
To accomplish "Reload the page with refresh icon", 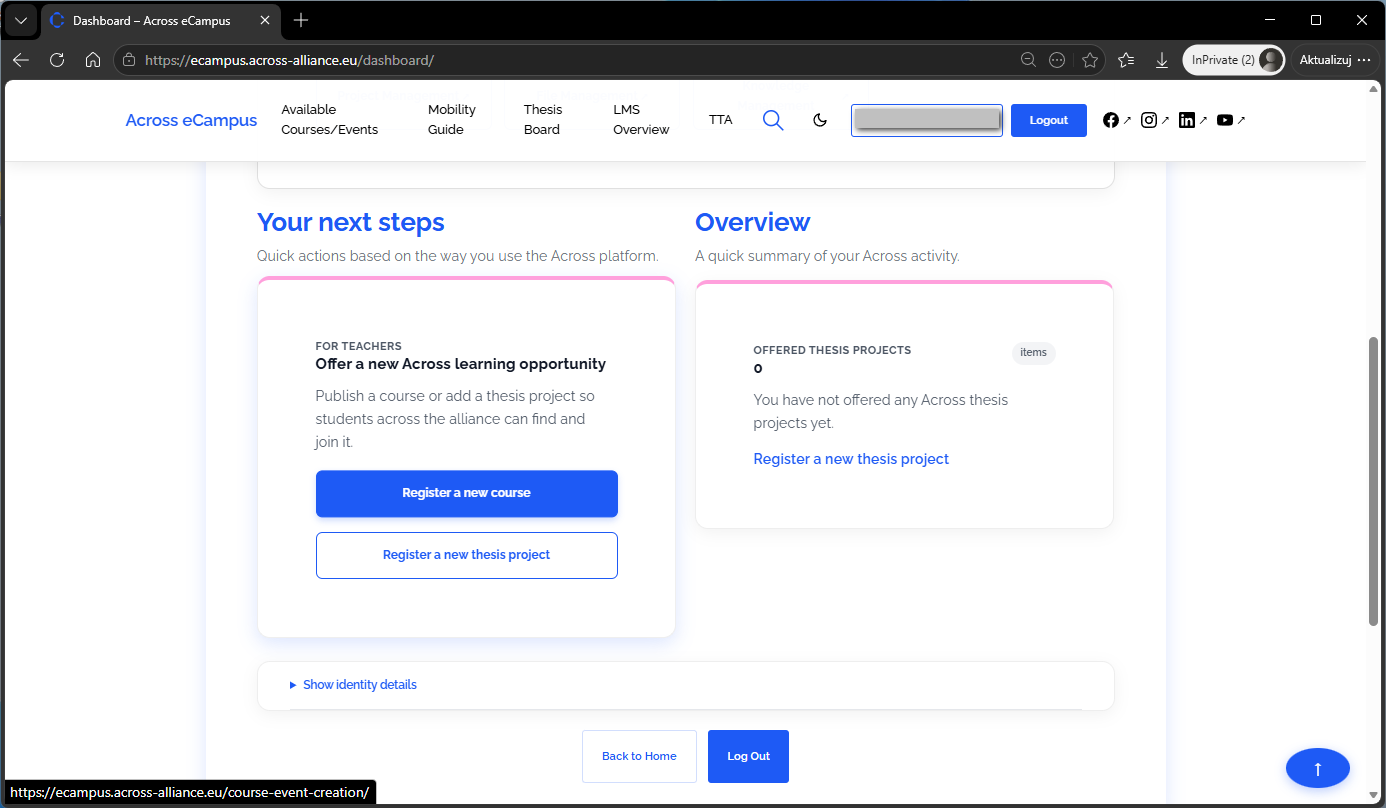I will (x=57, y=60).
